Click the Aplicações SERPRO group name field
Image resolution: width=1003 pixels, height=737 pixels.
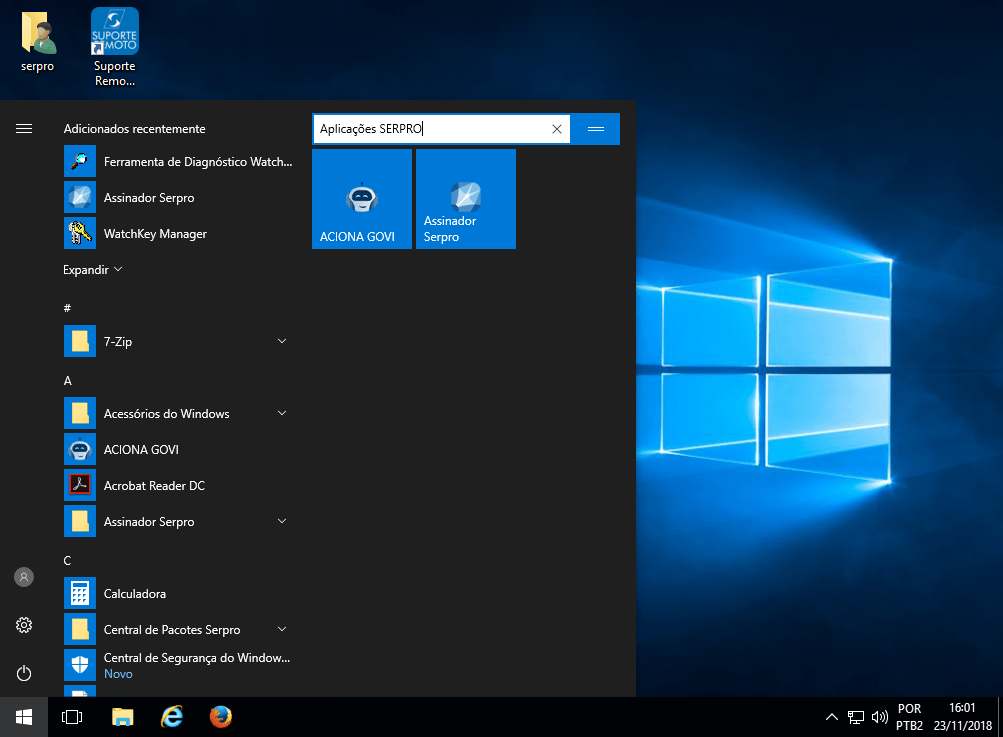[430, 129]
